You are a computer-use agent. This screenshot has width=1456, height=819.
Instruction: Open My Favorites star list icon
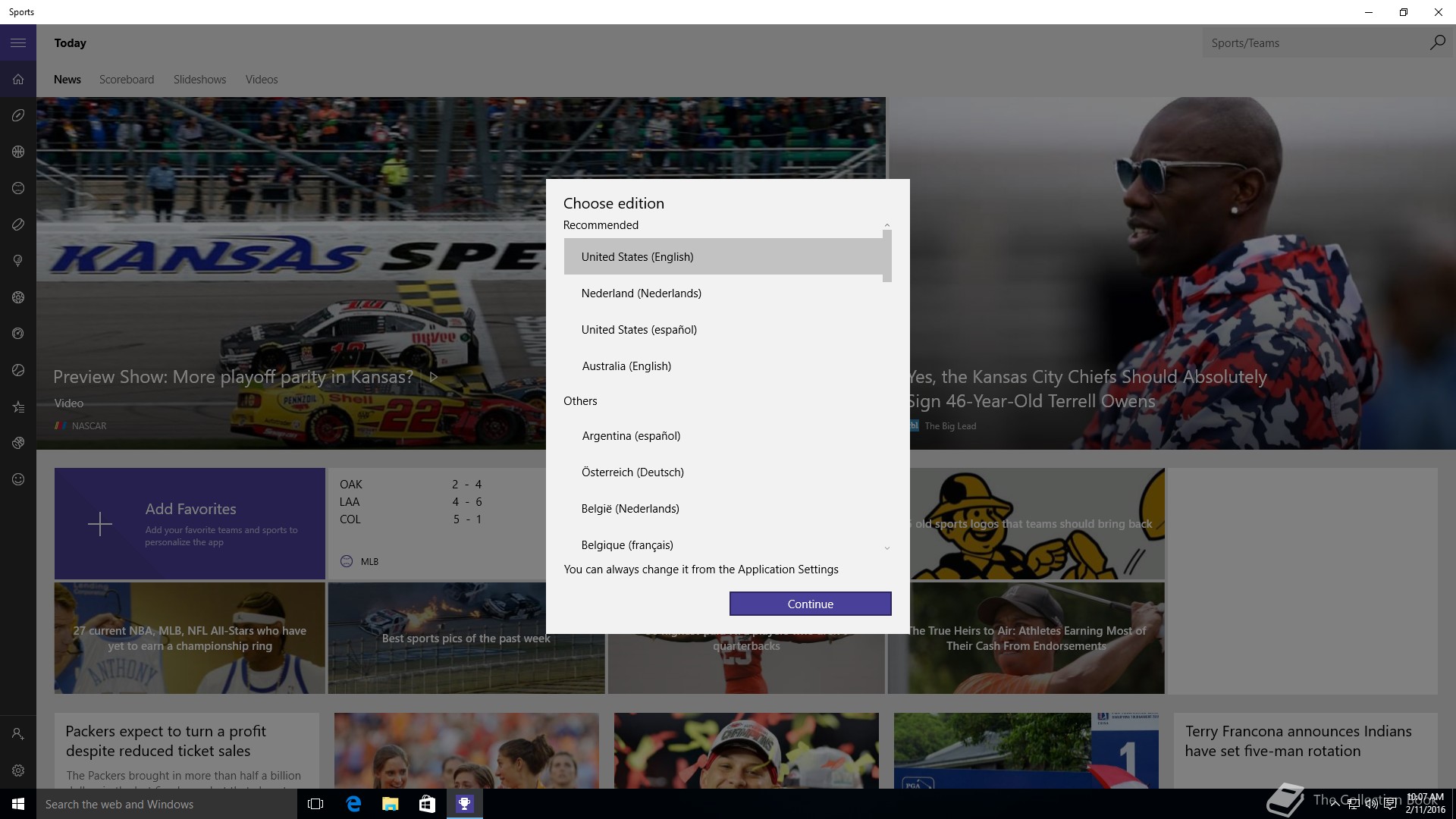tap(18, 407)
